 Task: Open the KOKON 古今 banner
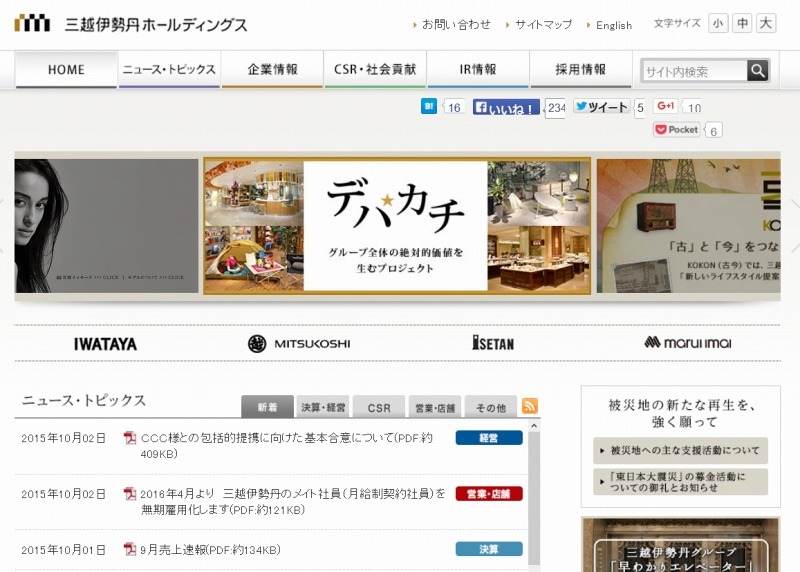point(688,226)
